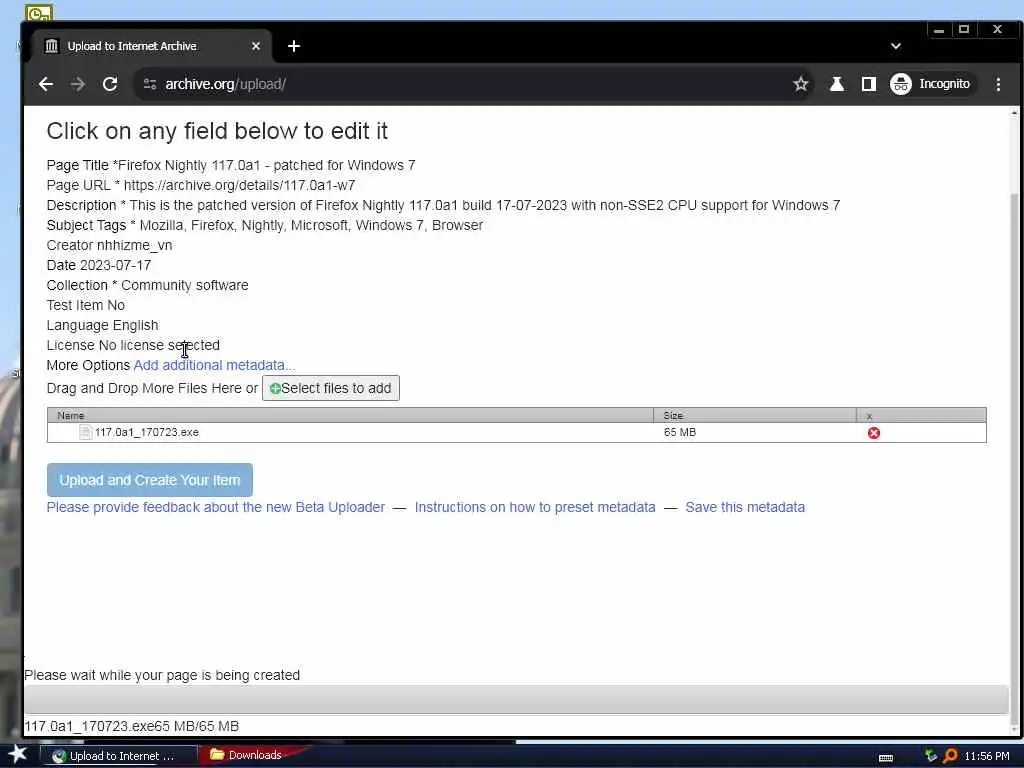Open Add additional metadata link
The image size is (1024, 768).
click(x=214, y=365)
